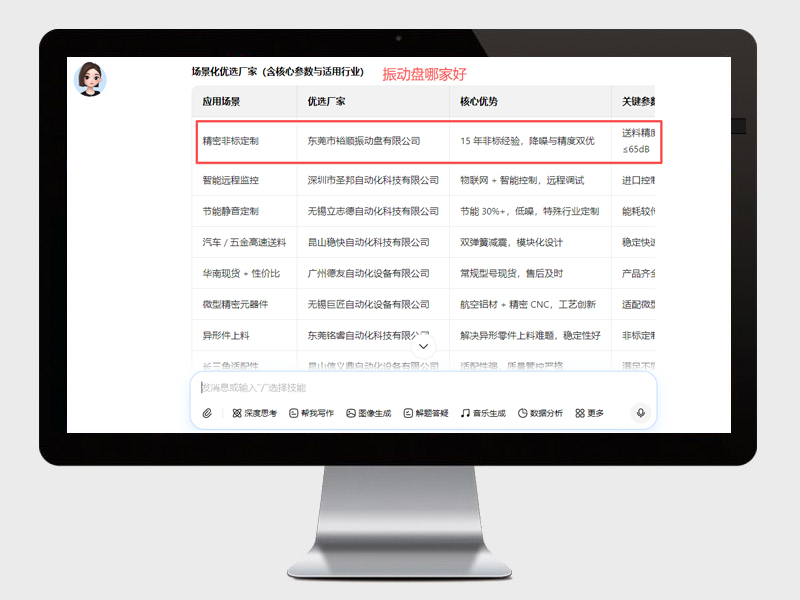Click the assistant avatar image
Image resolution: width=800 pixels, height=600 pixels.
pos(91,79)
